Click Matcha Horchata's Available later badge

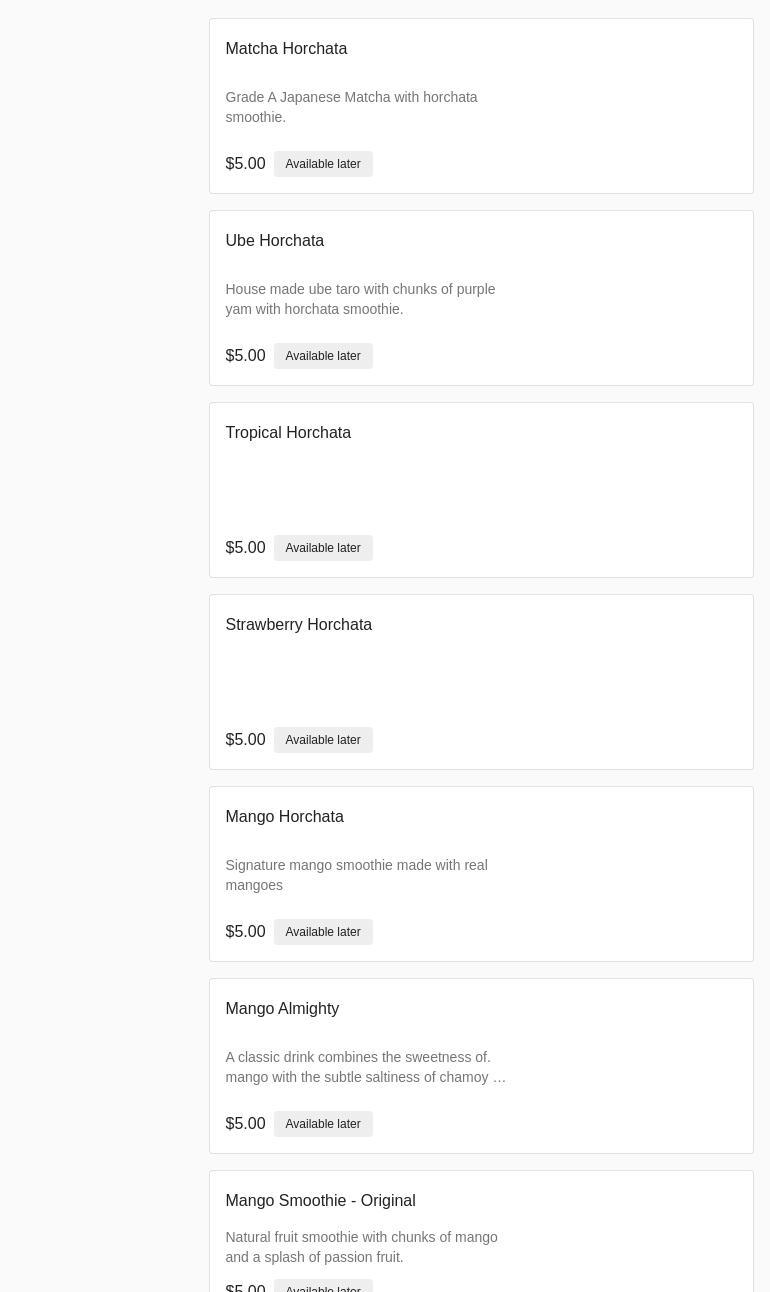coord(322,164)
